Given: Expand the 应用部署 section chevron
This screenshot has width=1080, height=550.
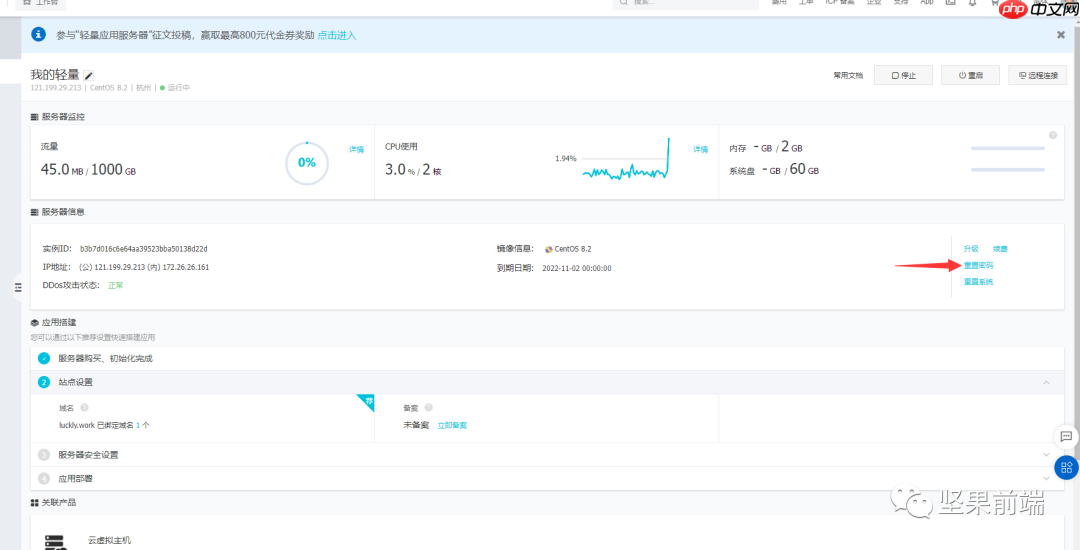Looking at the screenshot, I should [1046, 478].
